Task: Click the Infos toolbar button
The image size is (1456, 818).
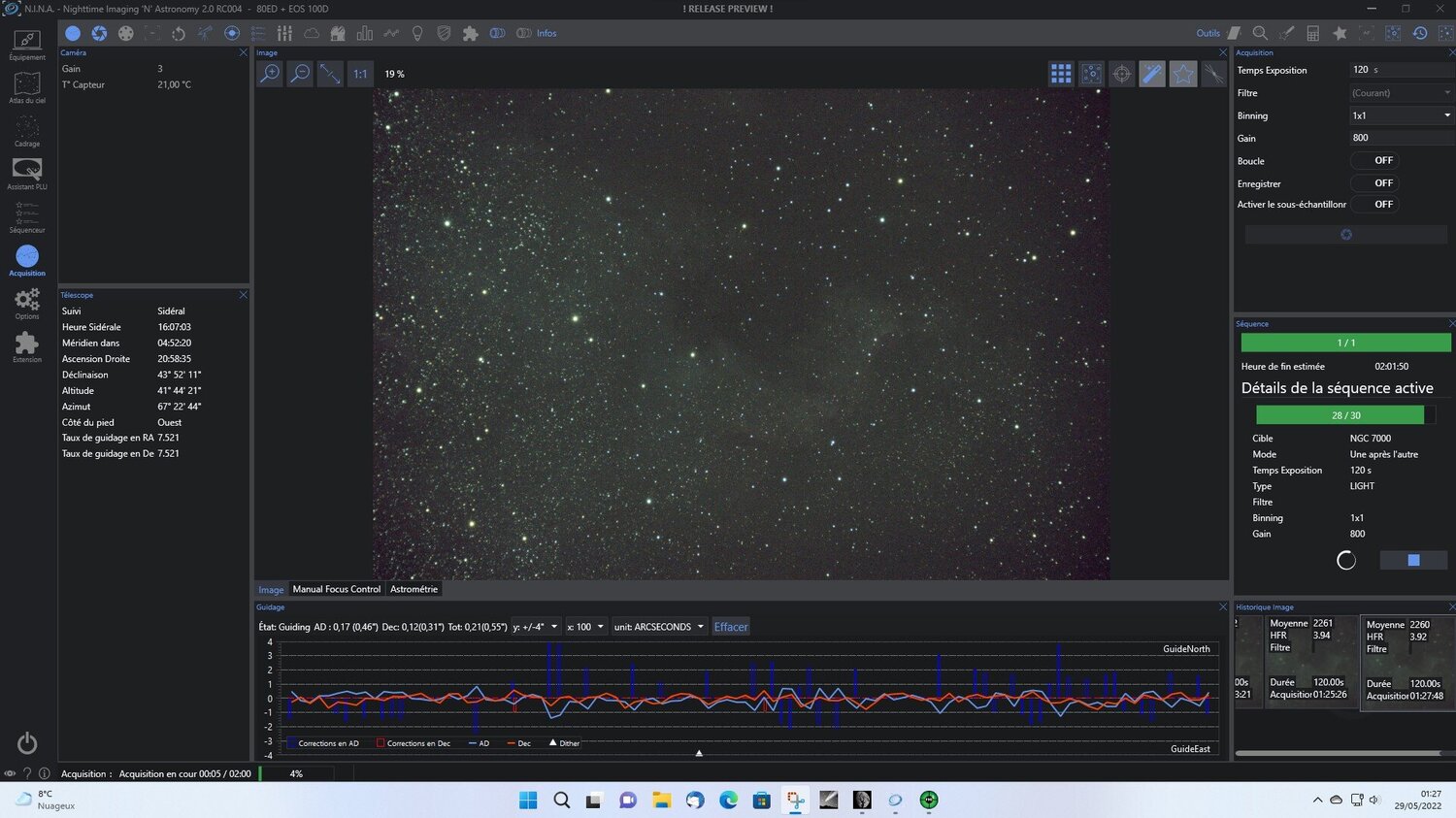Action: [x=546, y=33]
